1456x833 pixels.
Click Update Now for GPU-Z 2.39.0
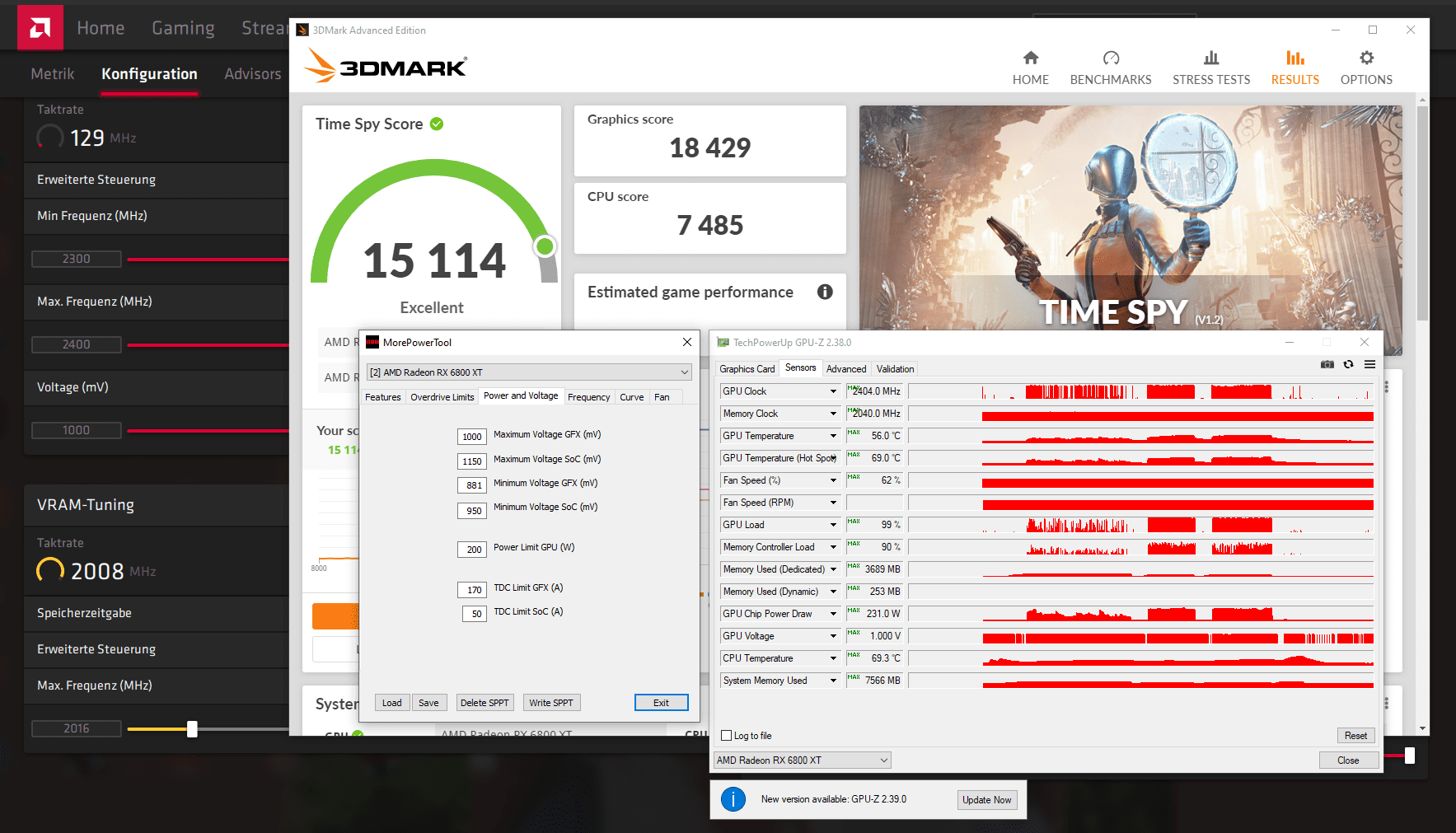pyautogui.click(x=986, y=800)
